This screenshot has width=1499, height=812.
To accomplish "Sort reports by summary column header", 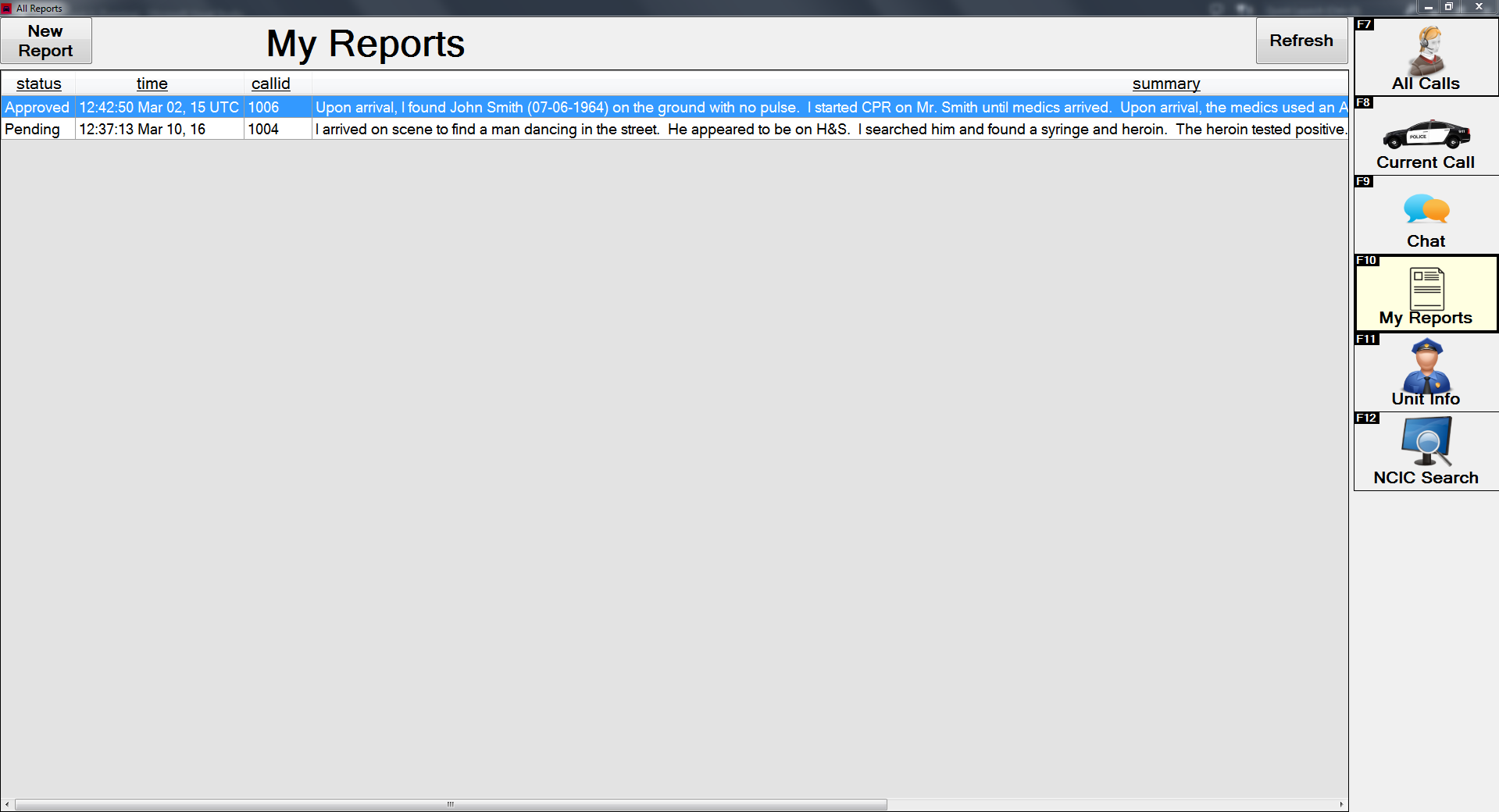I will pyautogui.click(x=1166, y=84).
